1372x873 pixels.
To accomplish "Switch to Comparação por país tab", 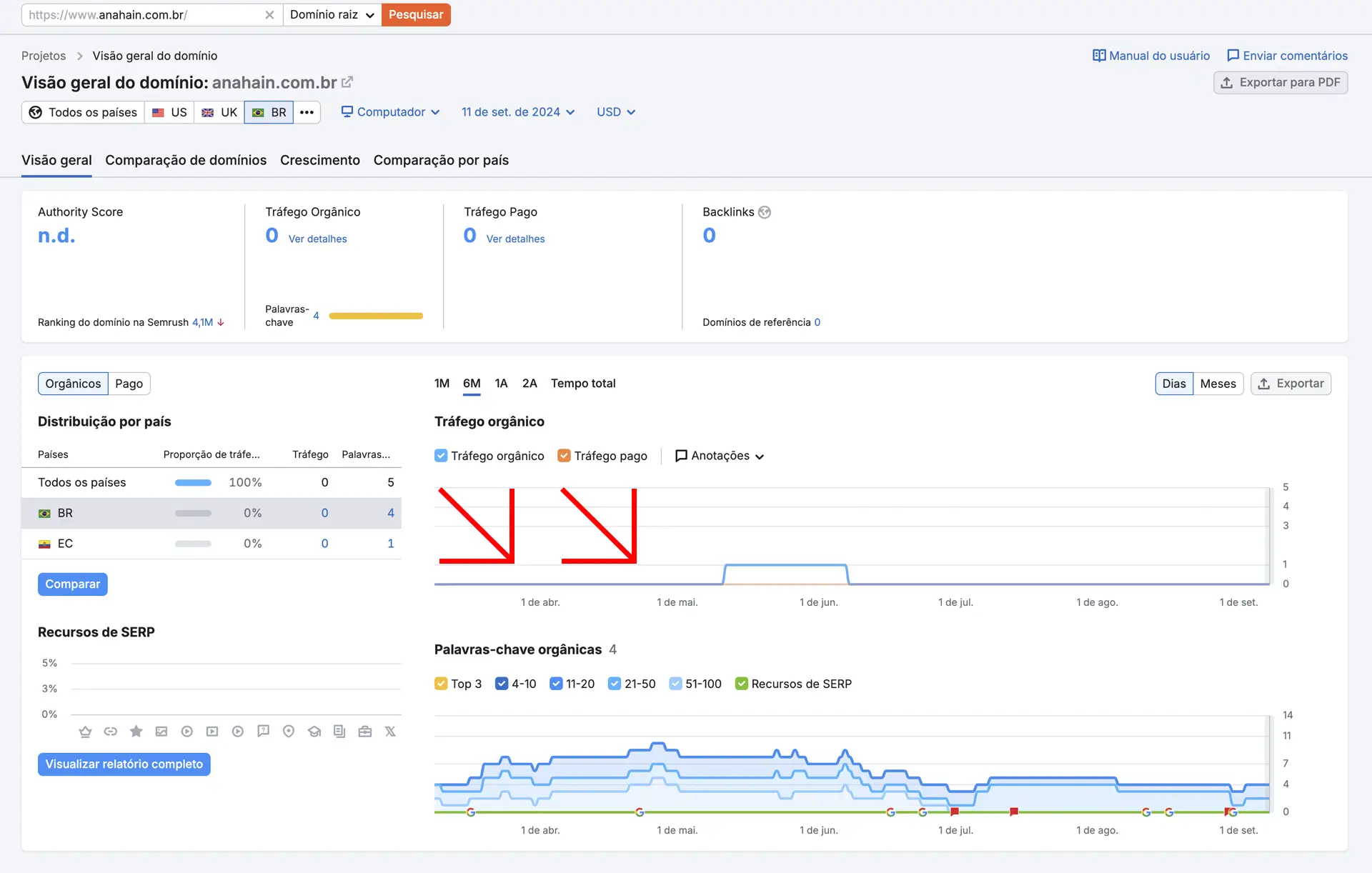I will (441, 160).
